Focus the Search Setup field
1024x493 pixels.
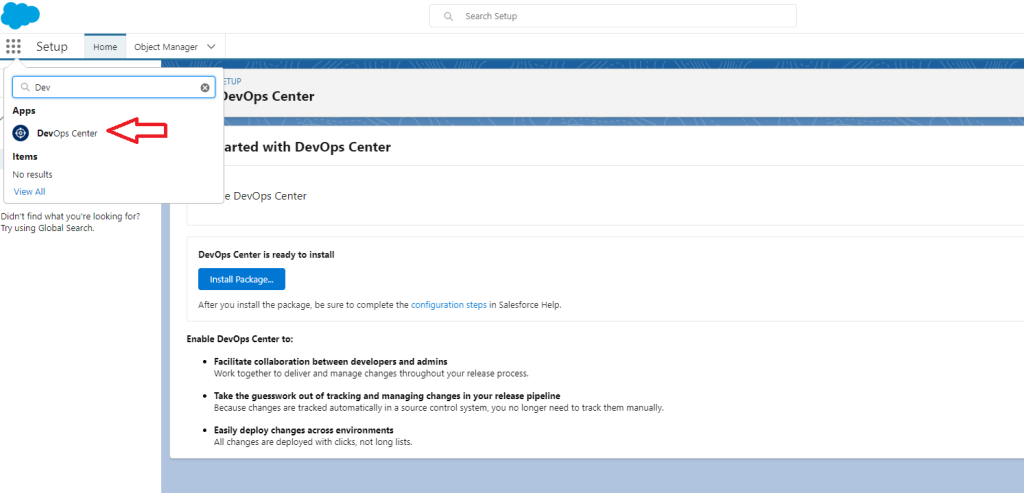(x=613, y=16)
